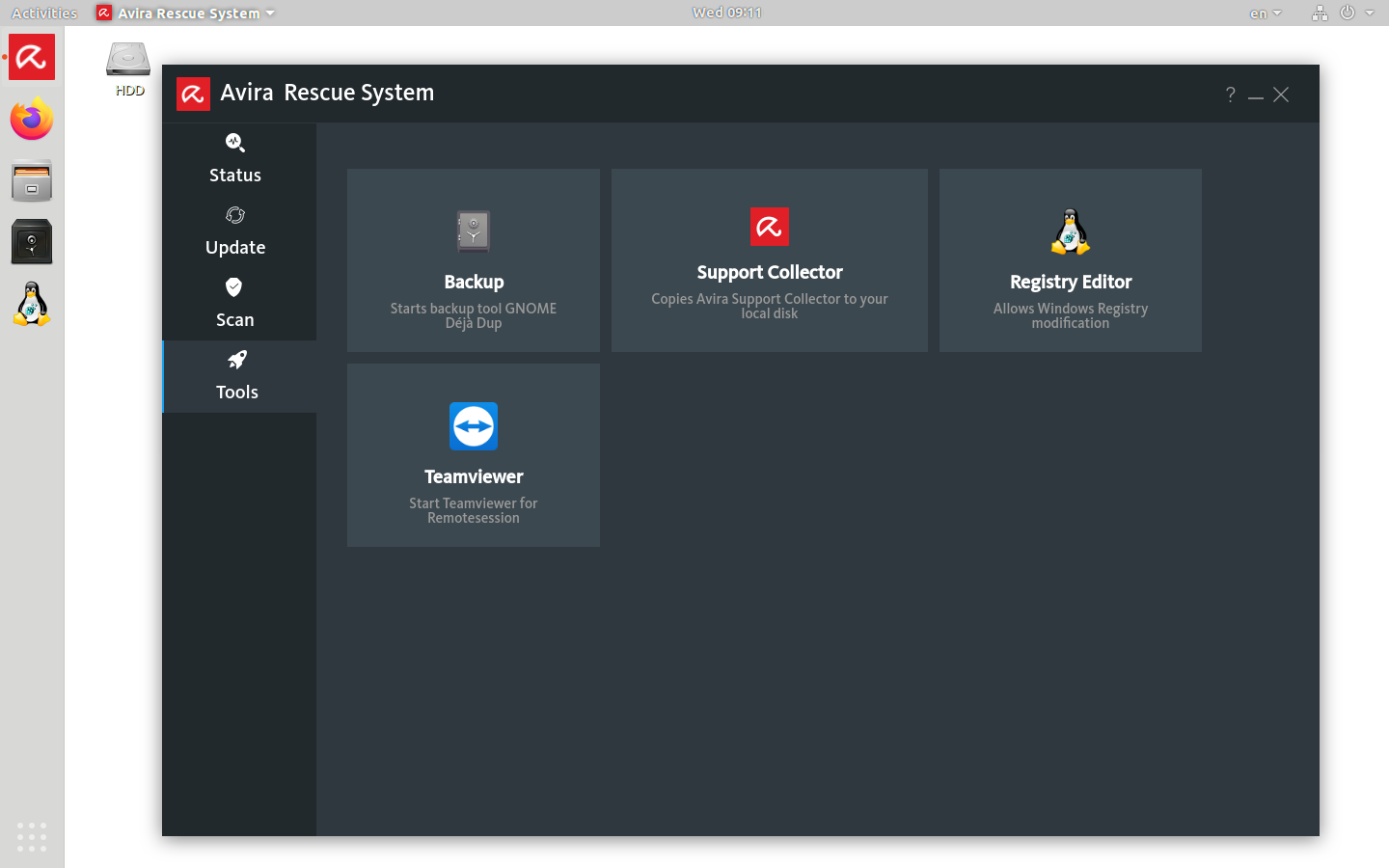The width and height of the screenshot is (1389, 868).
Task: Open the 'en' keyboard language dropdown
Action: (1266, 14)
